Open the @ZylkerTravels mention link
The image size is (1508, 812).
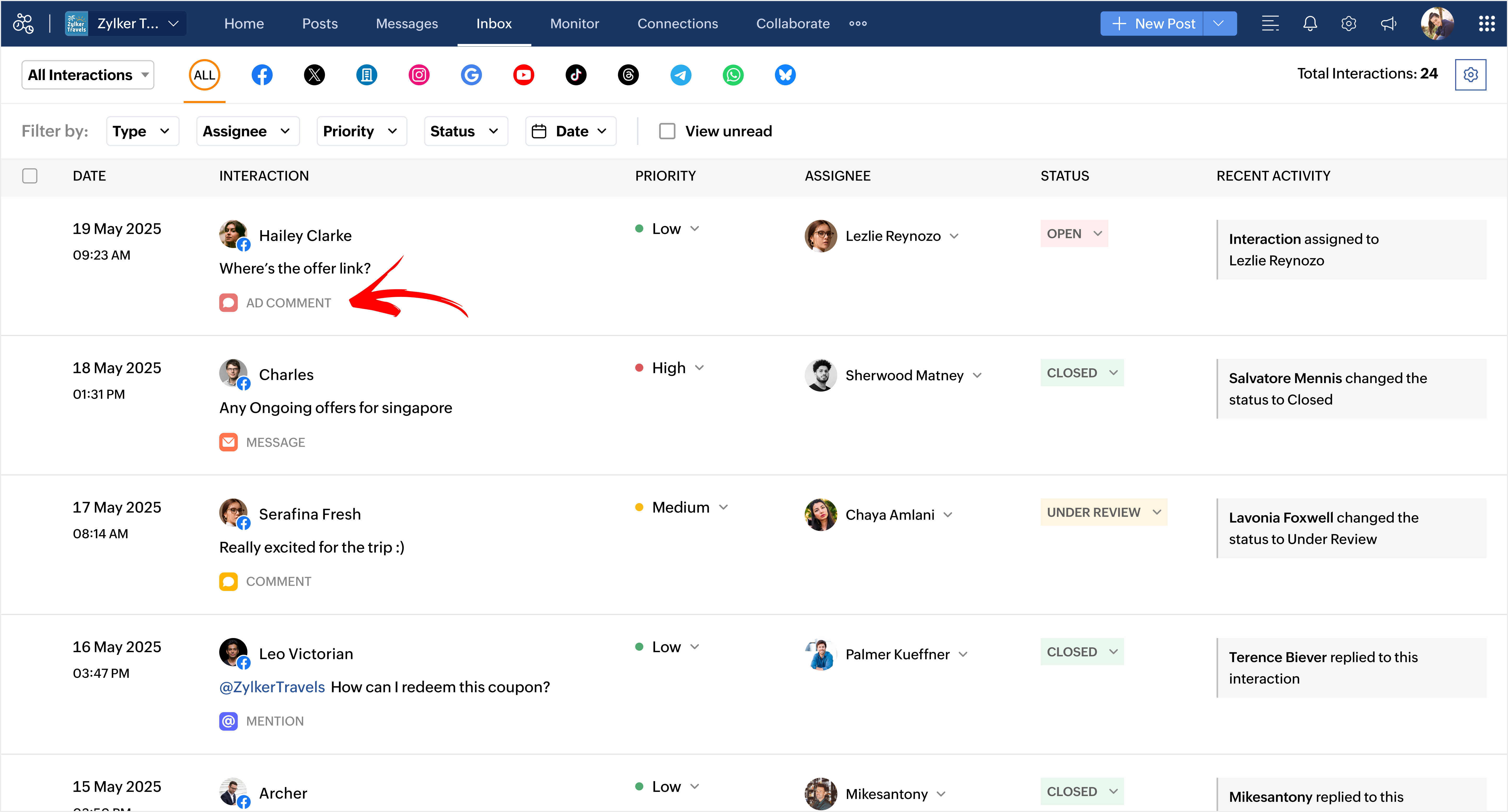point(272,687)
